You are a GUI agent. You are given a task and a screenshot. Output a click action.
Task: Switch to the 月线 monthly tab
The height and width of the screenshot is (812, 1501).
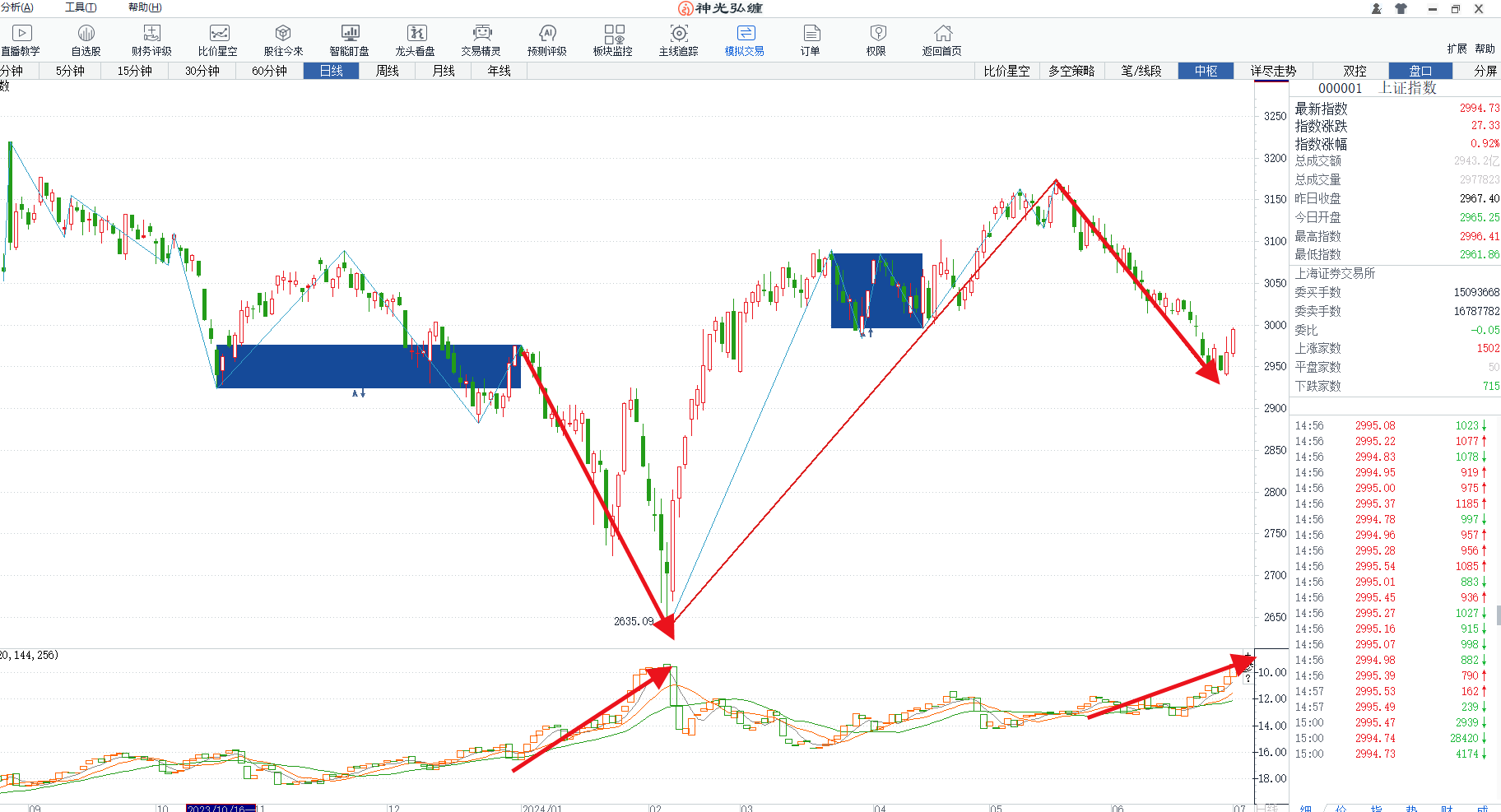pos(443,71)
